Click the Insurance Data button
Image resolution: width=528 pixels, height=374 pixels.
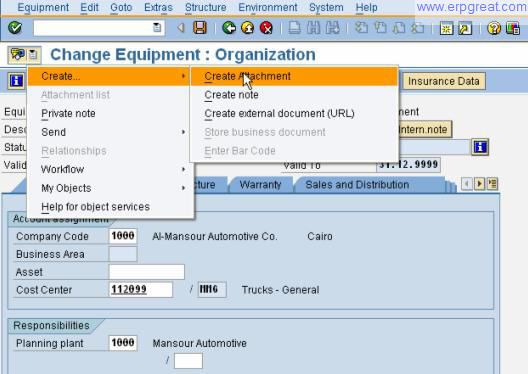(x=444, y=81)
